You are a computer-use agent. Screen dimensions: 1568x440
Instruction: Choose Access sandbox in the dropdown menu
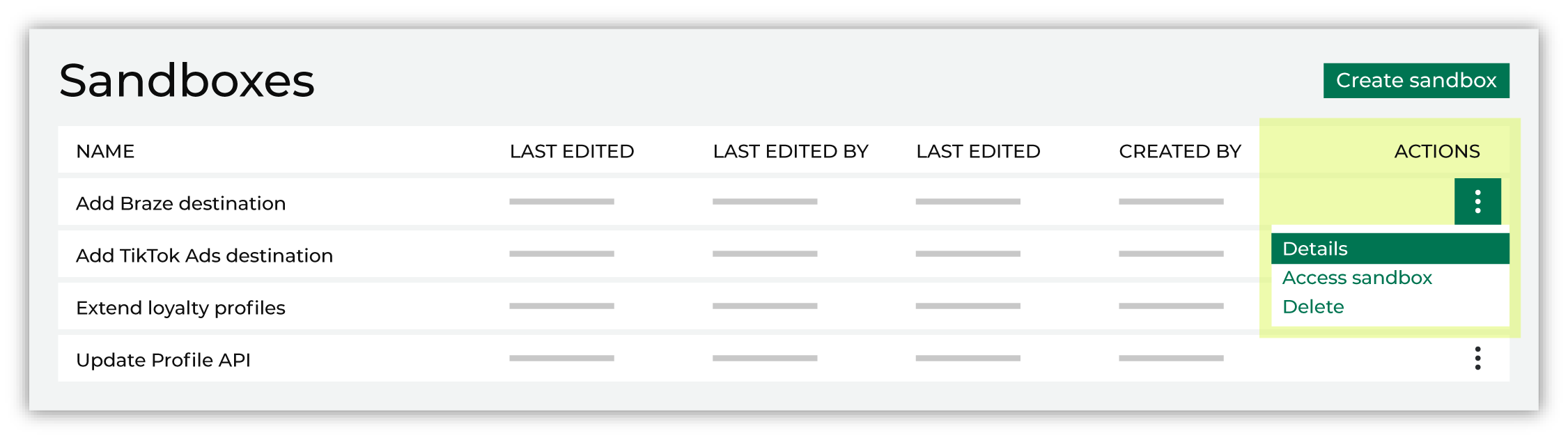pos(1357,278)
